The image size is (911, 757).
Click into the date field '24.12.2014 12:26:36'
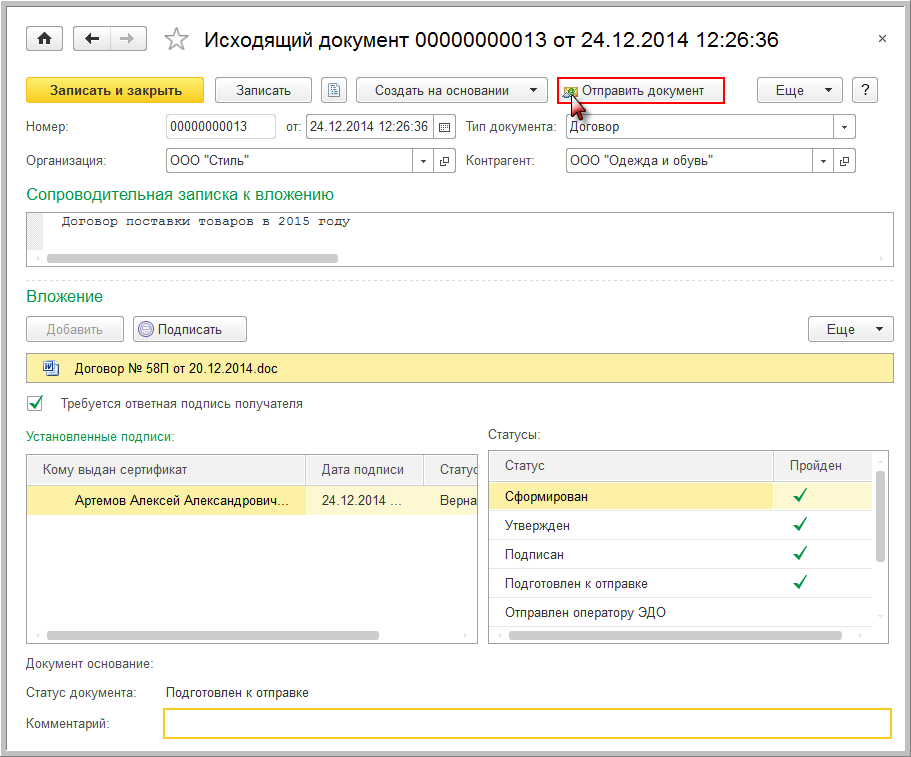370,127
